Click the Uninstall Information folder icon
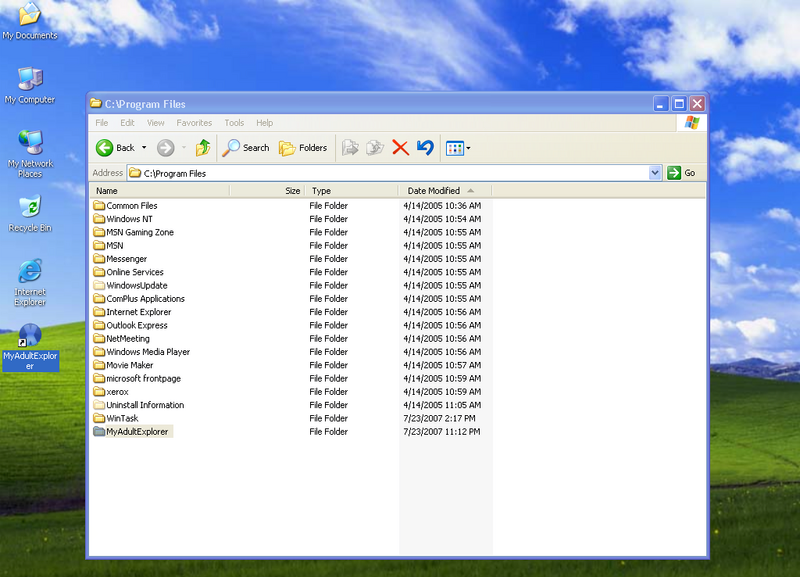The height and width of the screenshot is (577, 800). [x=99, y=405]
